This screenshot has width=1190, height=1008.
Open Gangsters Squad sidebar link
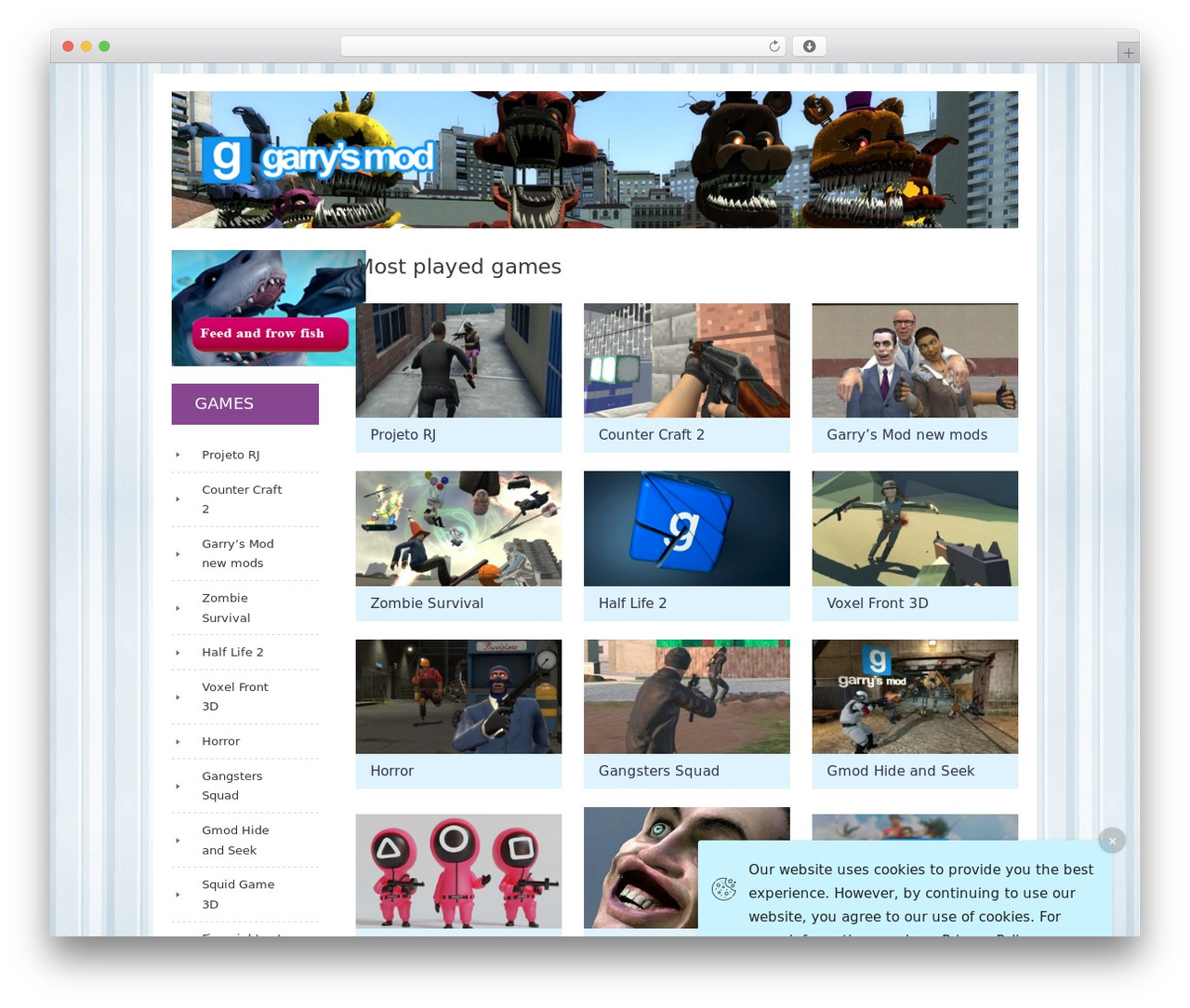coord(231,786)
